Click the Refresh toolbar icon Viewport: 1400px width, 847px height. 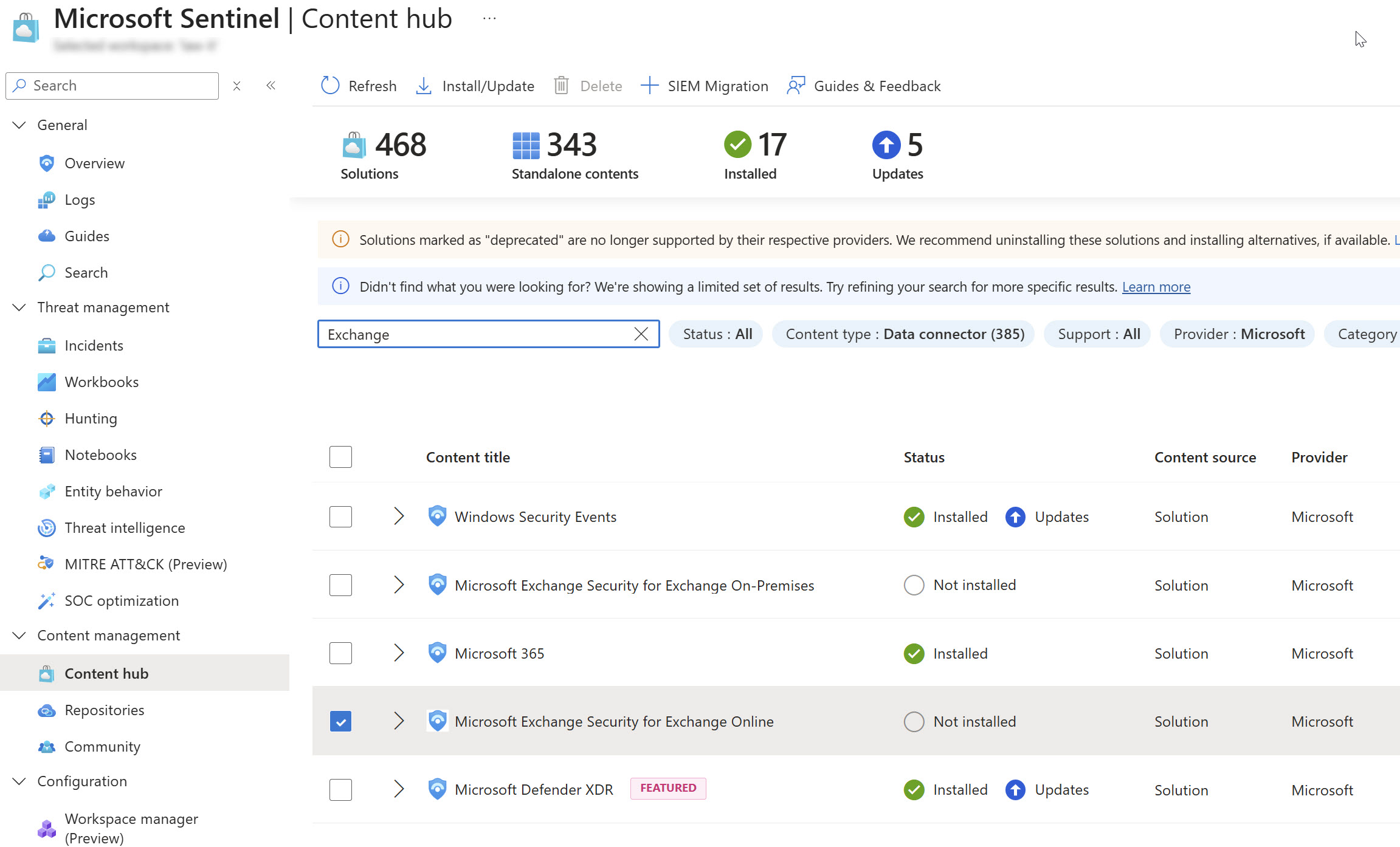330,86
